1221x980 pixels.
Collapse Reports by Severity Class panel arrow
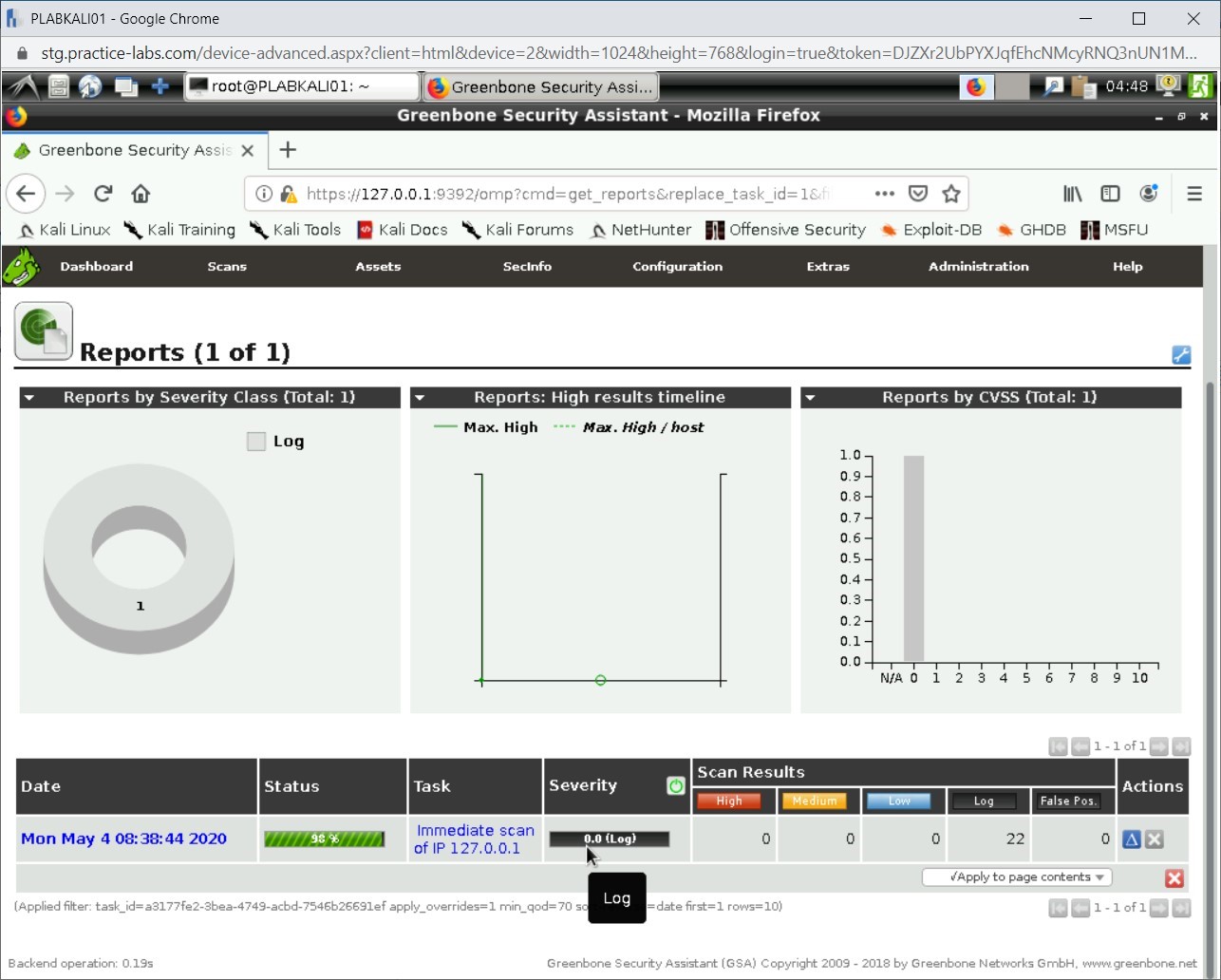click(29, 398)
